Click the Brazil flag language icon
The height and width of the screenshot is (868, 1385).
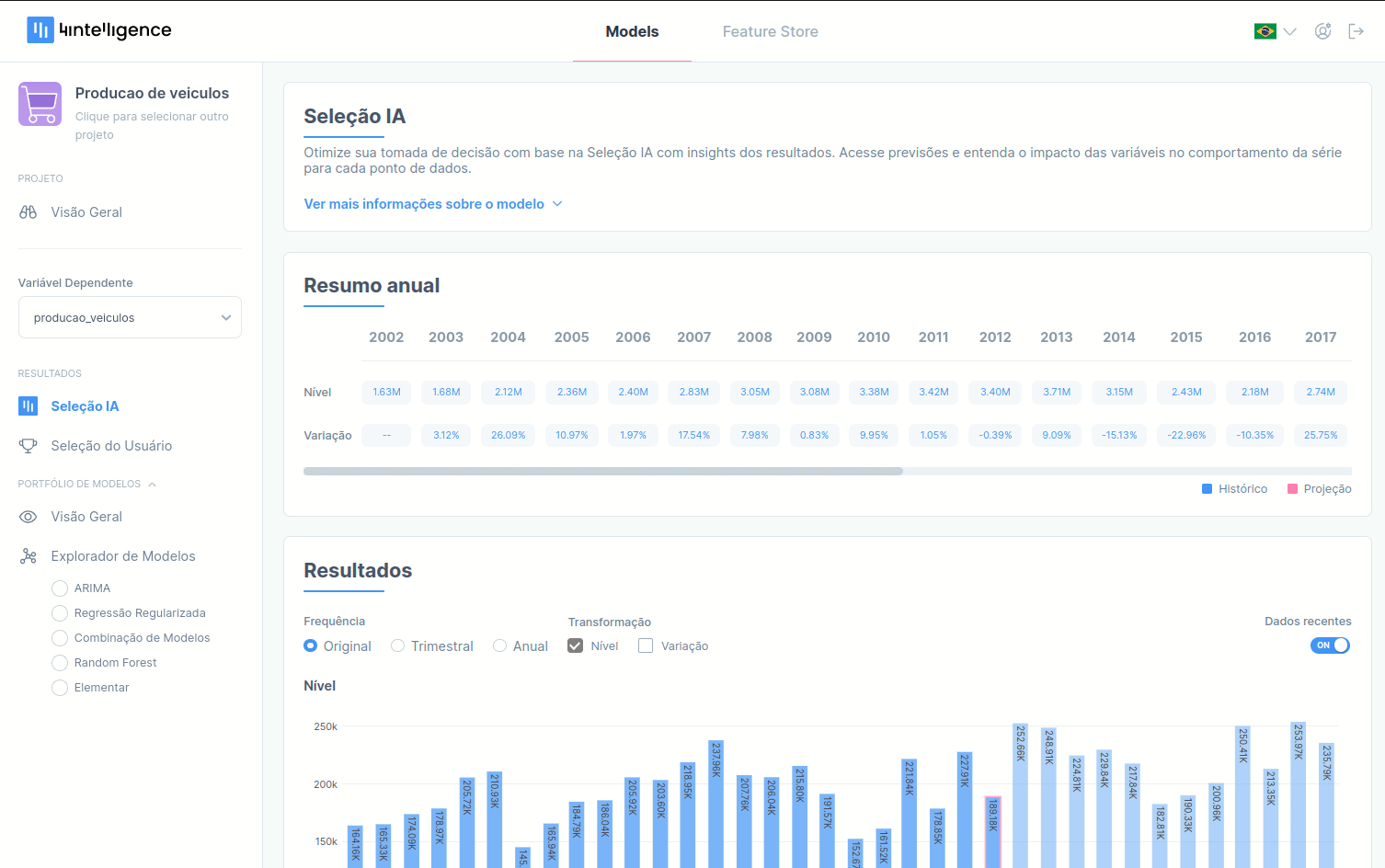click(x=1265, y=31)
